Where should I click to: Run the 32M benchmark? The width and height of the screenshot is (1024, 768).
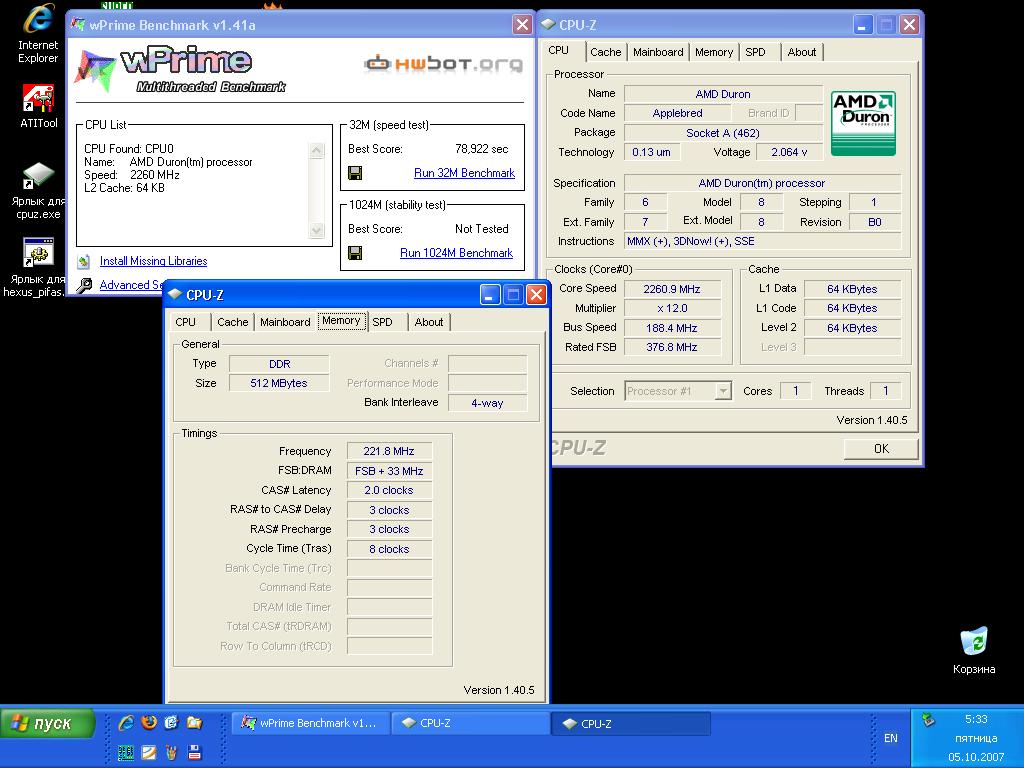(x=464, y=173)
